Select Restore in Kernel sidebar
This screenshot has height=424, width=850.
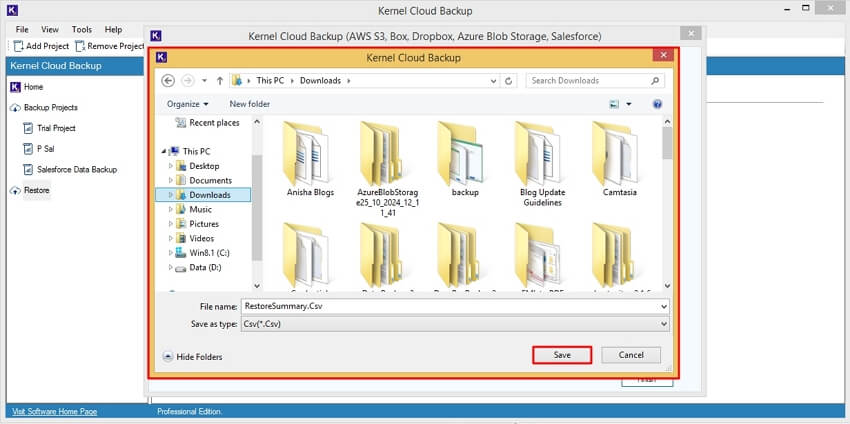coord(30,190)
